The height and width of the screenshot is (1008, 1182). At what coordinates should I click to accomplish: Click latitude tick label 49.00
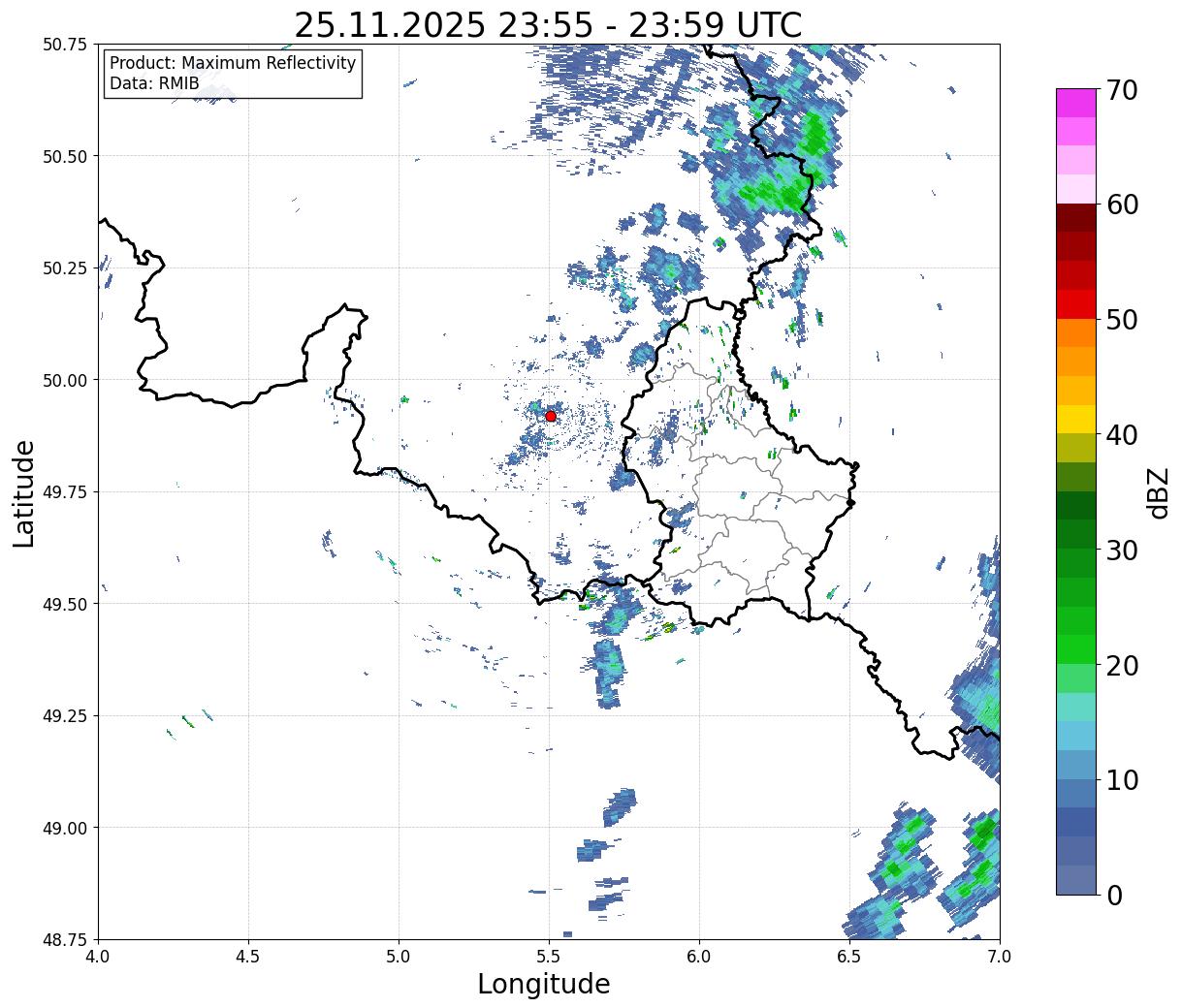64,828
